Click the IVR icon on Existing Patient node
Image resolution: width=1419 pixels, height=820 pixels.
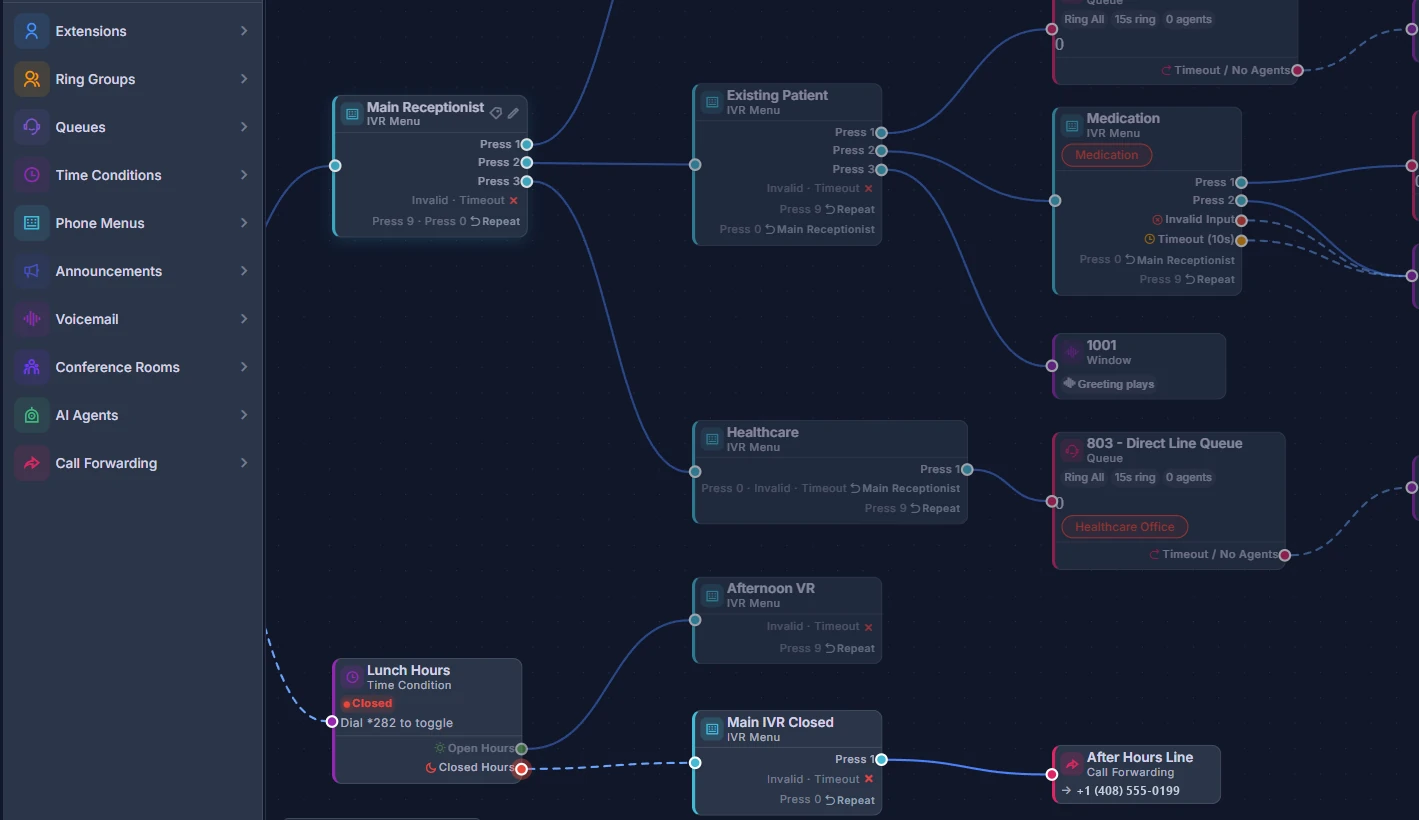712,102
